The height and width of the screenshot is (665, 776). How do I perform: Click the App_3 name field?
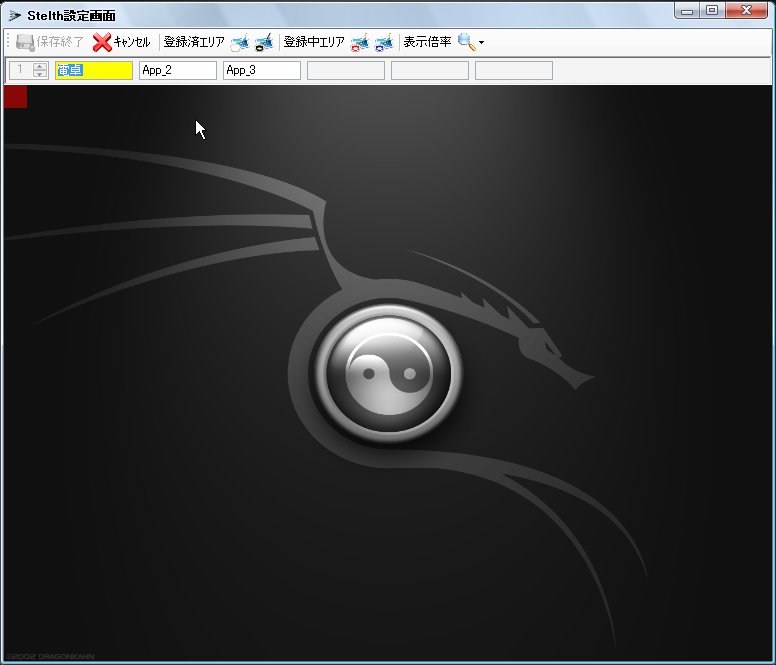pos(262,70)
